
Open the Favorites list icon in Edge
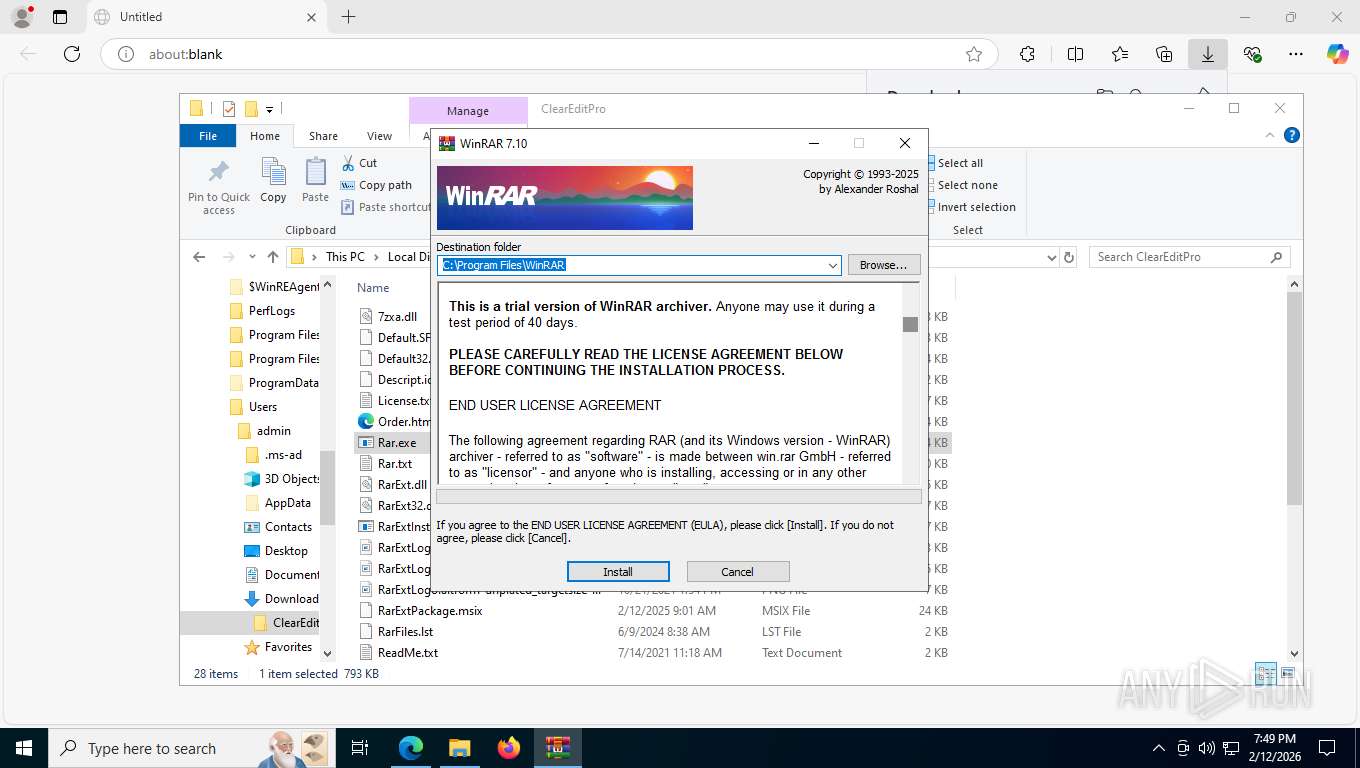[1120, 54]
